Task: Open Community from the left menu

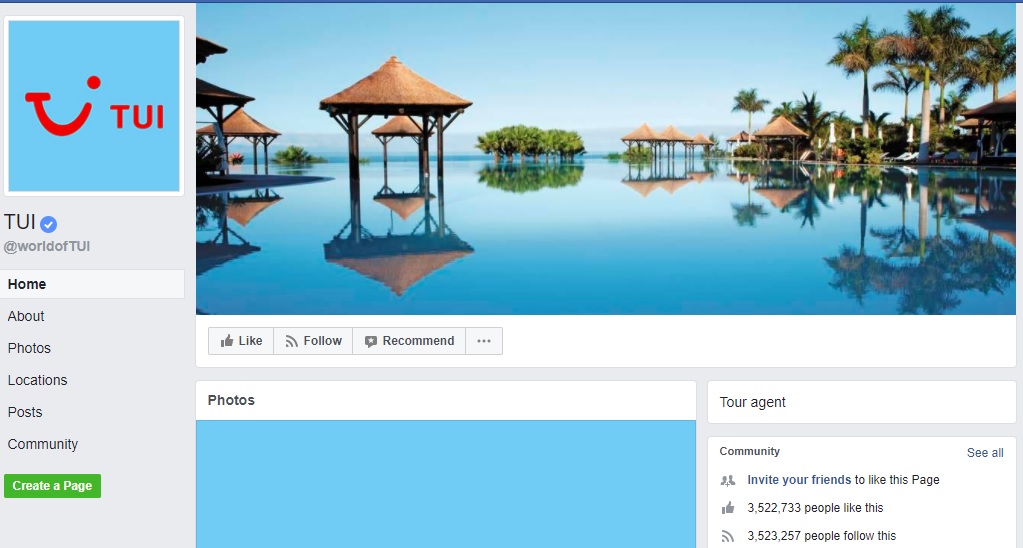Action: coord(43,444)
